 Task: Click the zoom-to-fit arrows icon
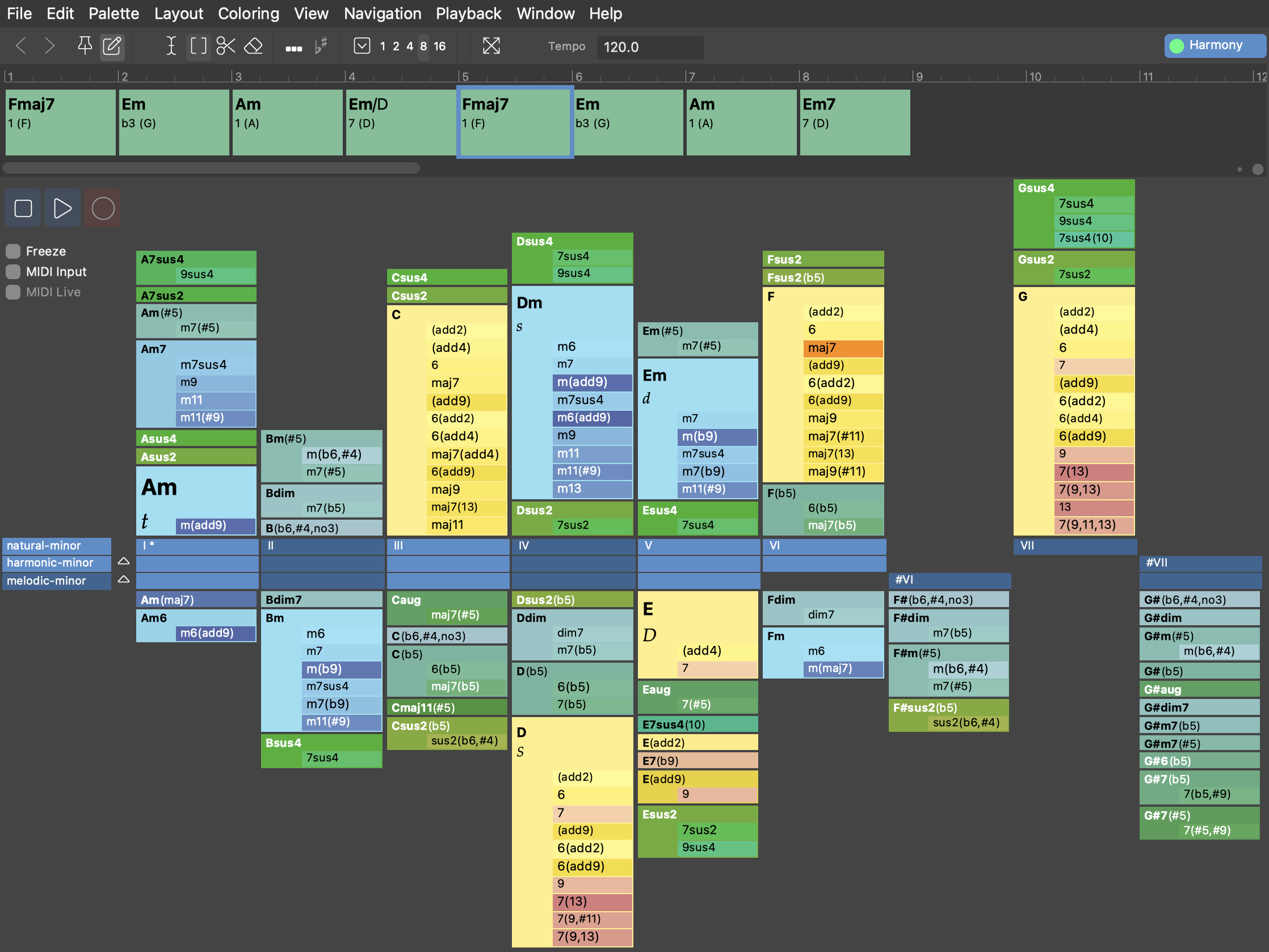491,46
